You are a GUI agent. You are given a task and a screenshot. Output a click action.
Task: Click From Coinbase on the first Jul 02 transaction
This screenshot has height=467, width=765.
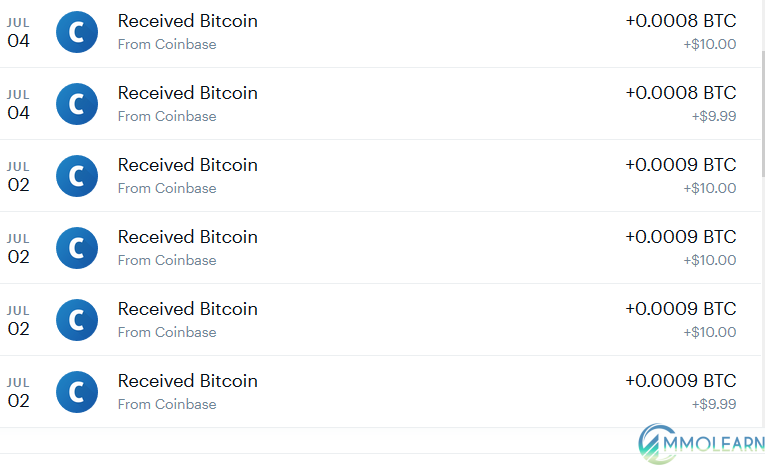(x=167, y=188)
